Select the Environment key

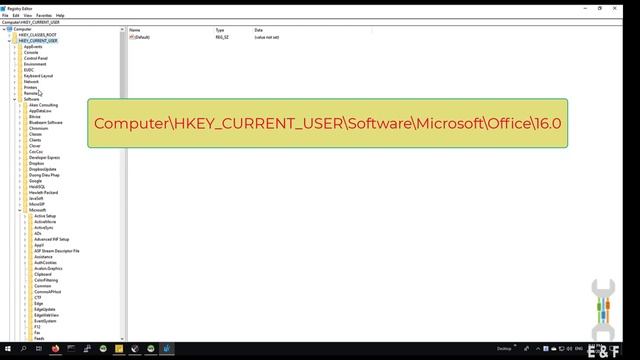tap(35, 64)
